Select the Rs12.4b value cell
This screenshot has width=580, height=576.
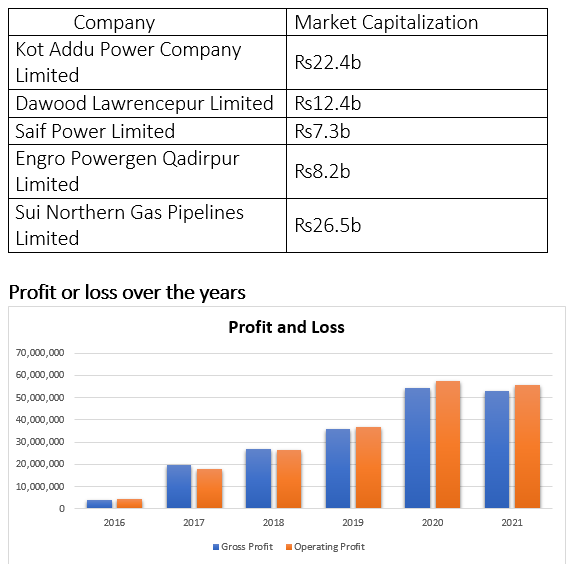[x=417, y=104]
